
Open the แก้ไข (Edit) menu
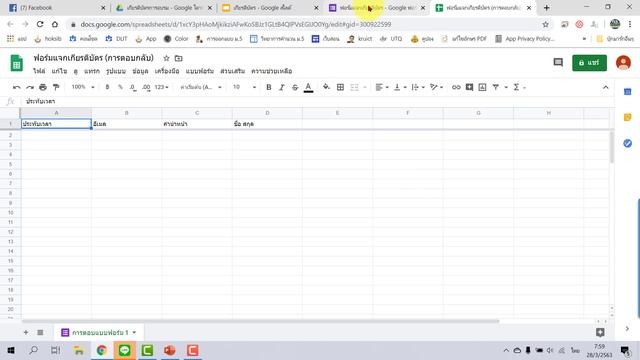[59, 71]
